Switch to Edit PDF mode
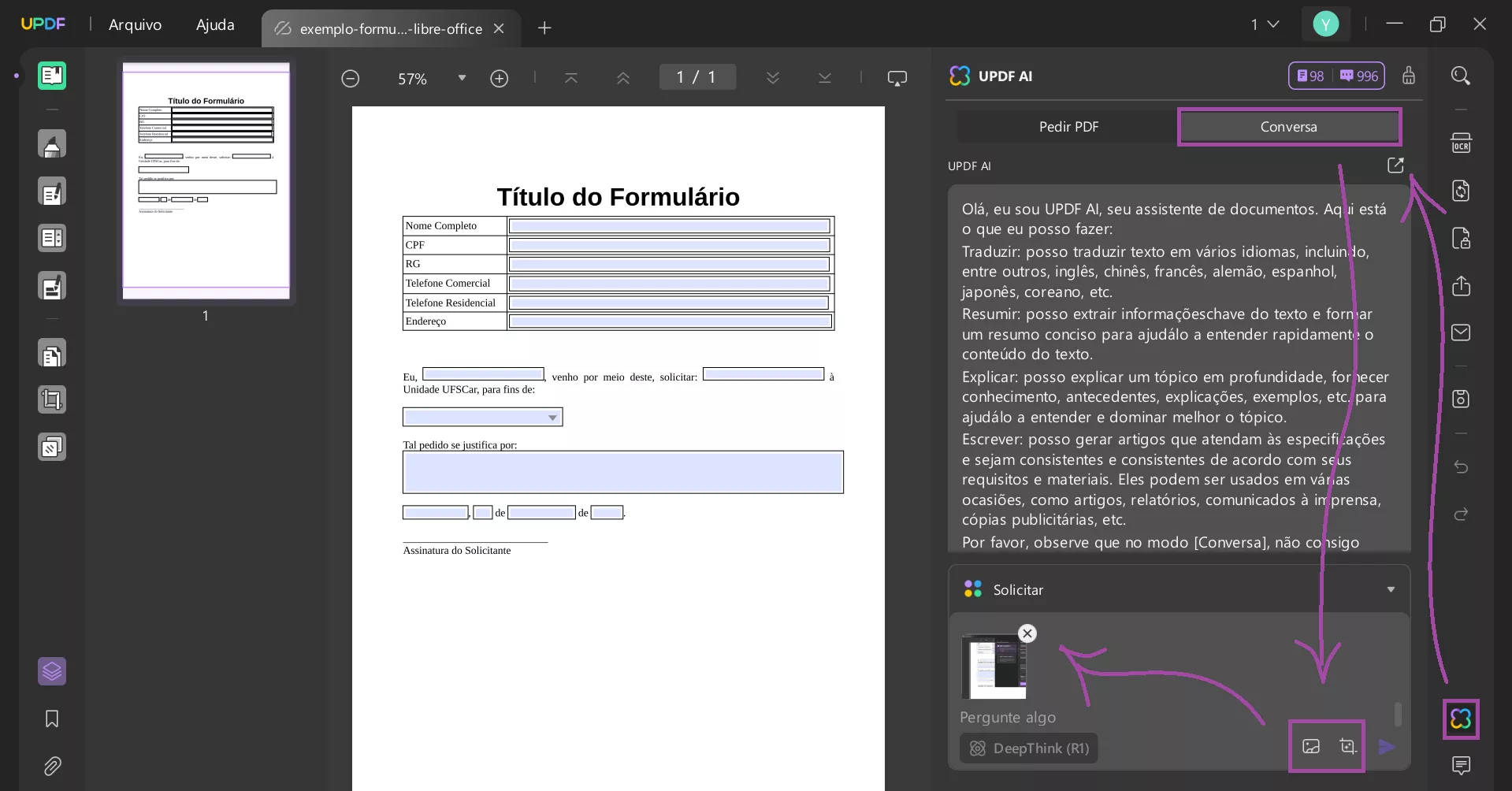Screen dimensions: 1512x791 point(52,191)
